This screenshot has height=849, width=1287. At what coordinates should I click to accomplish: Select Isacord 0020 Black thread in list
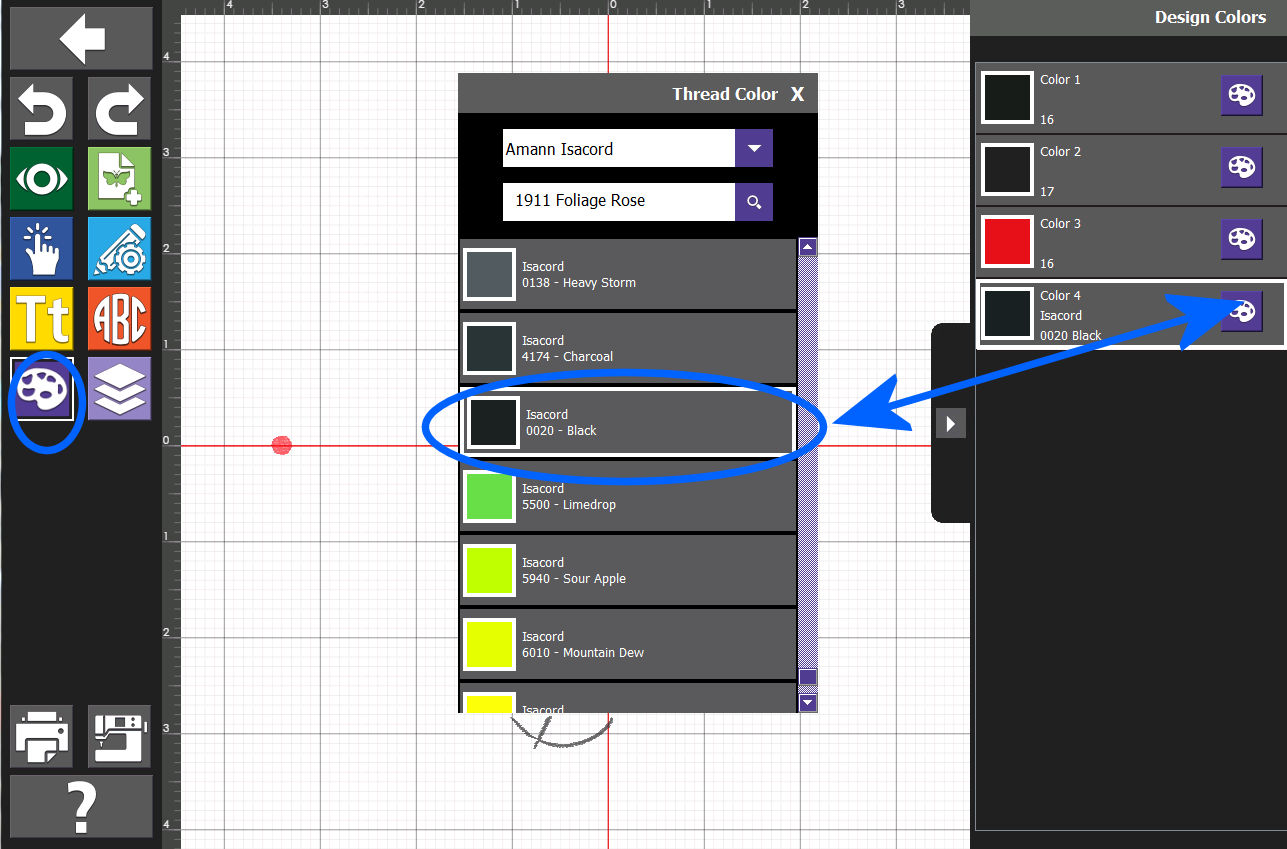pyautogui.click(x=628, y=422)
